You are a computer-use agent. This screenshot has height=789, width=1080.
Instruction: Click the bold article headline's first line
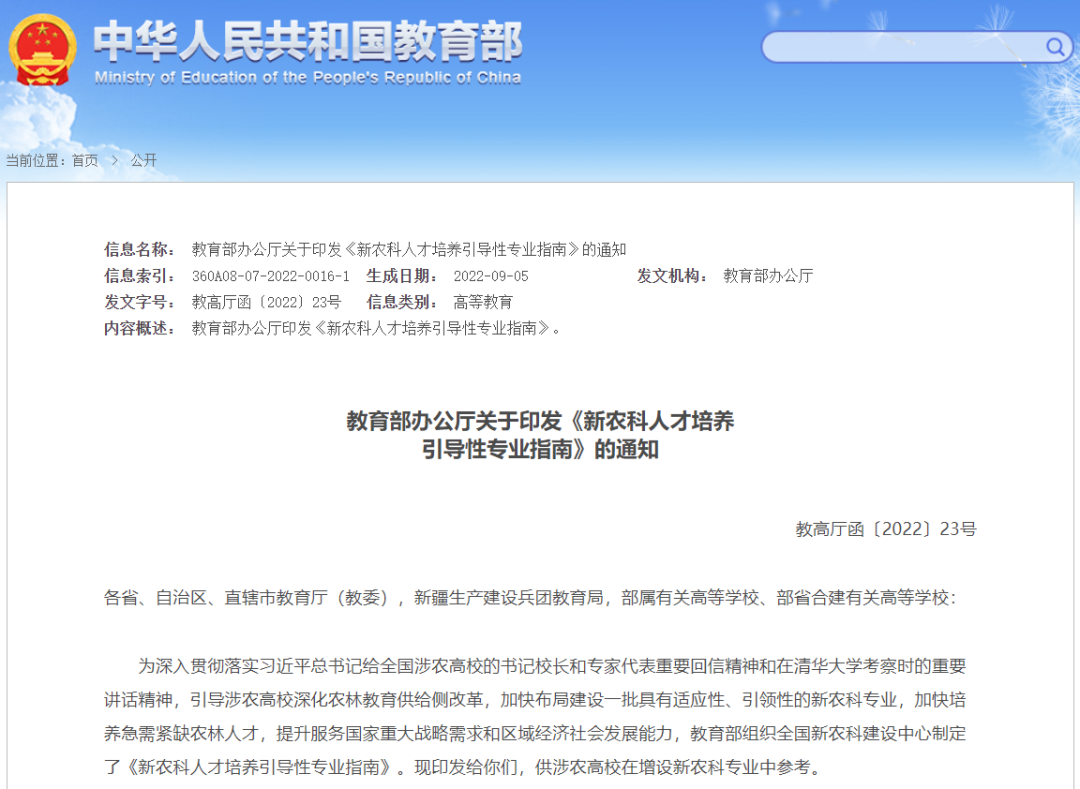(540, 421)
